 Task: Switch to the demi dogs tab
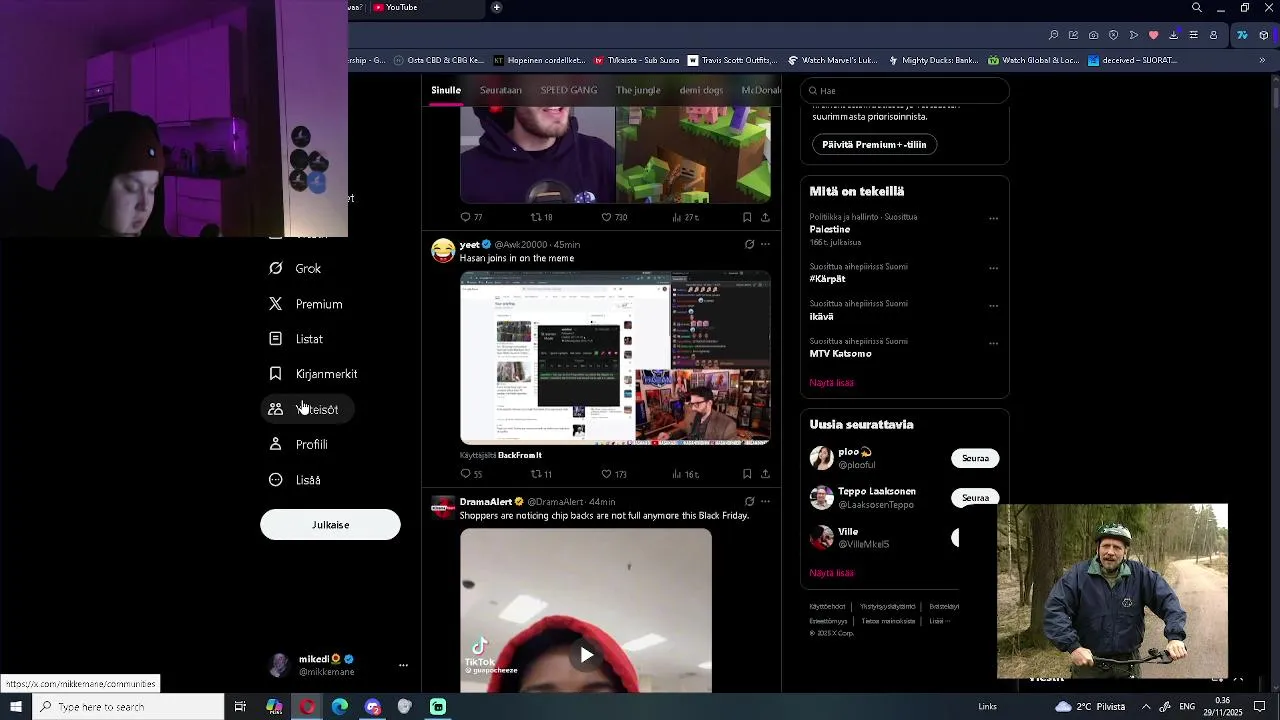(x=701, y=90)
